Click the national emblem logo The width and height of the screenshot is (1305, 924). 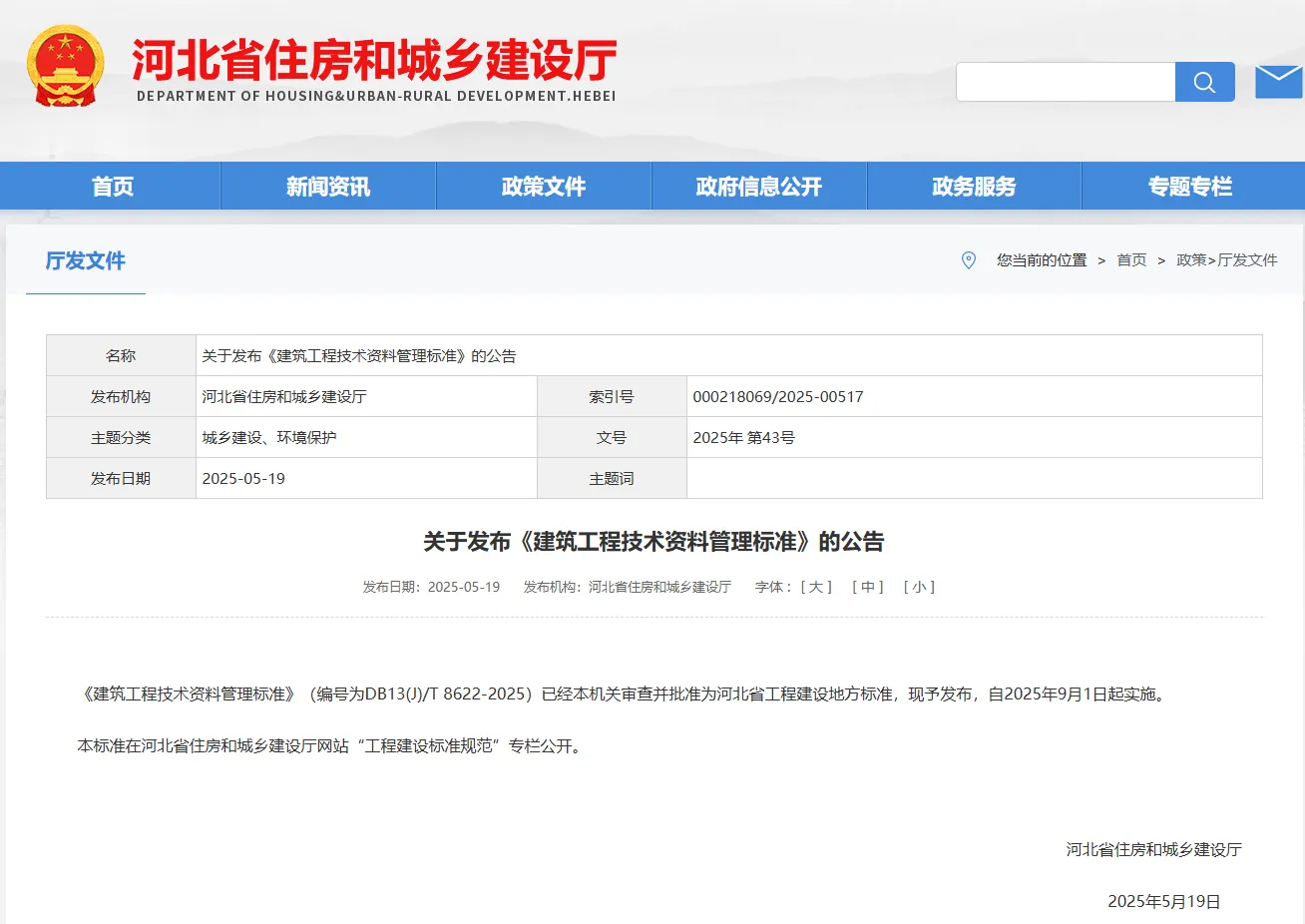[65, 65]
